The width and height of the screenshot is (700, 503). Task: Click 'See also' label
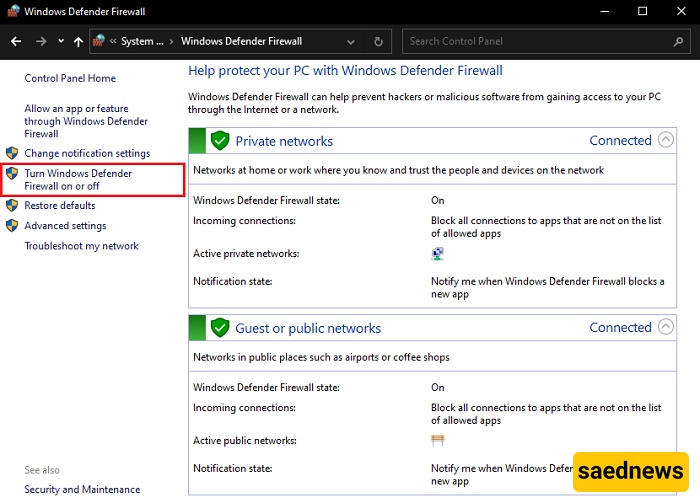coord(42,470)
